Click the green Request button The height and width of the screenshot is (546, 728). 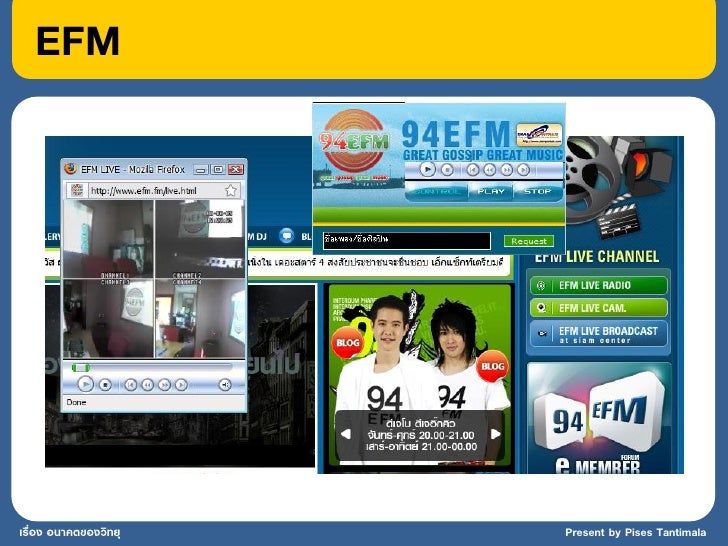[x=529, y=241]
